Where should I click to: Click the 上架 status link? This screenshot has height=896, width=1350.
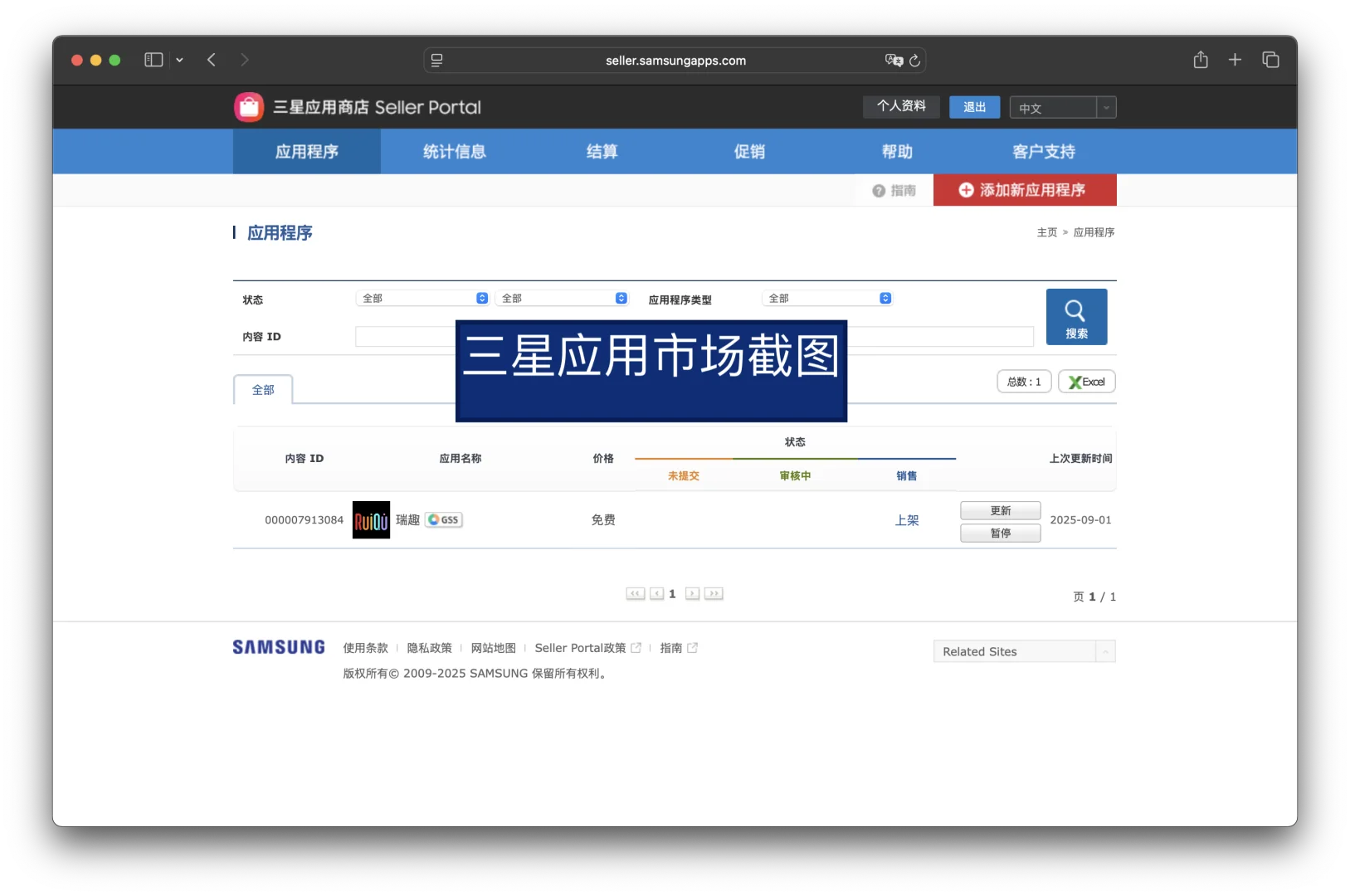(907, 520)
